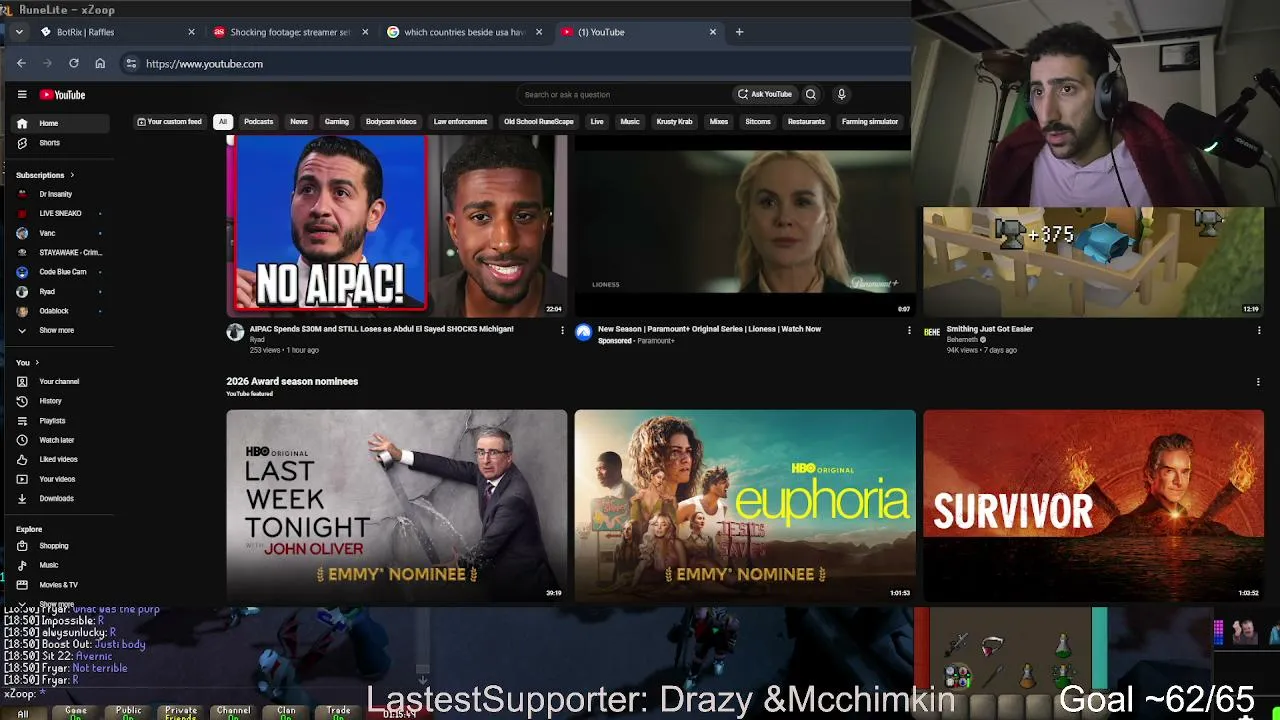Open Movies & TV under Explore
The width and height of the screenshot is (1280, 720).
pos(57,585)
